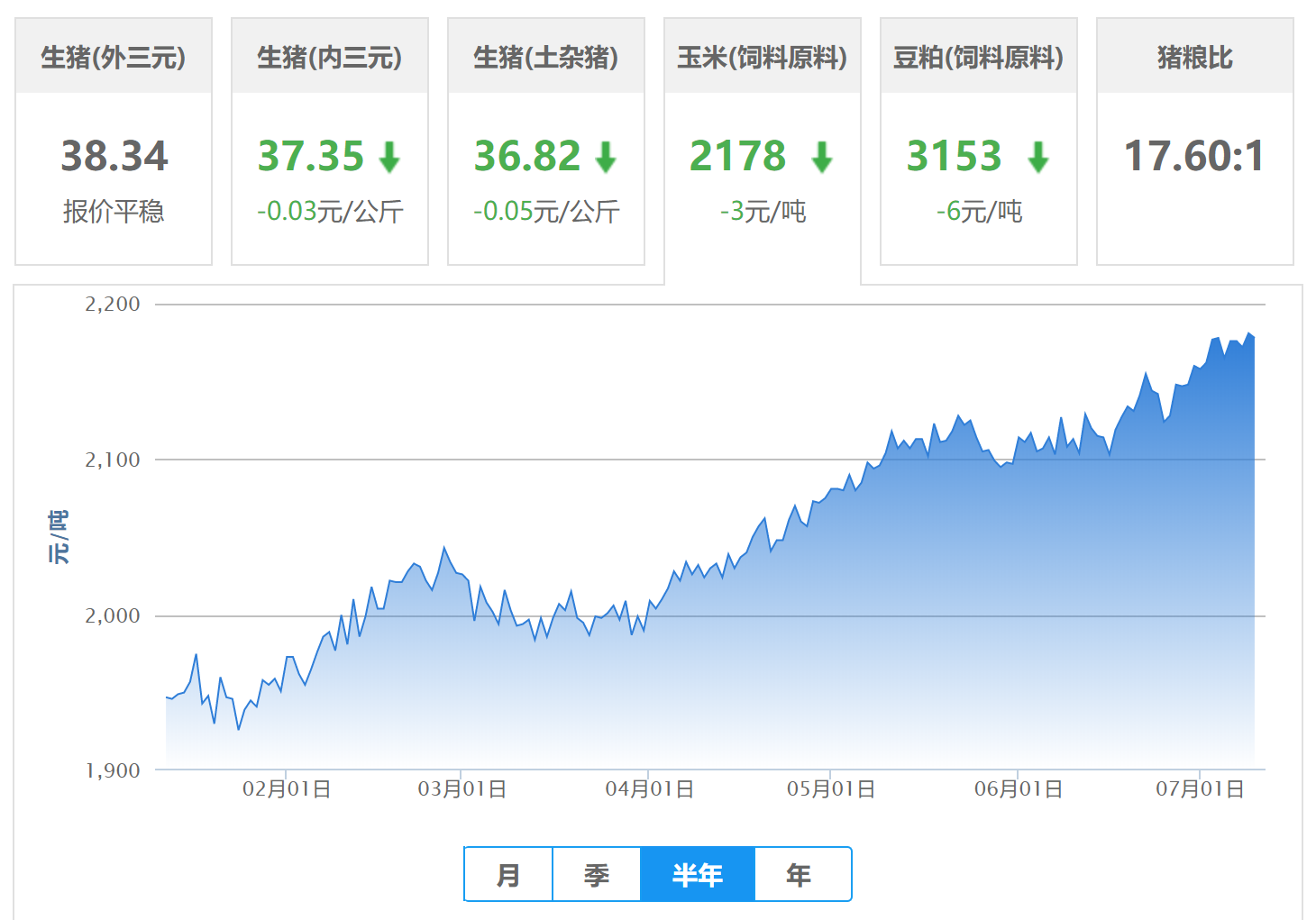Screen dimensions: 1316x920
Task: Click the 06月01日 x-axis label
Action: click(1019, 789)
